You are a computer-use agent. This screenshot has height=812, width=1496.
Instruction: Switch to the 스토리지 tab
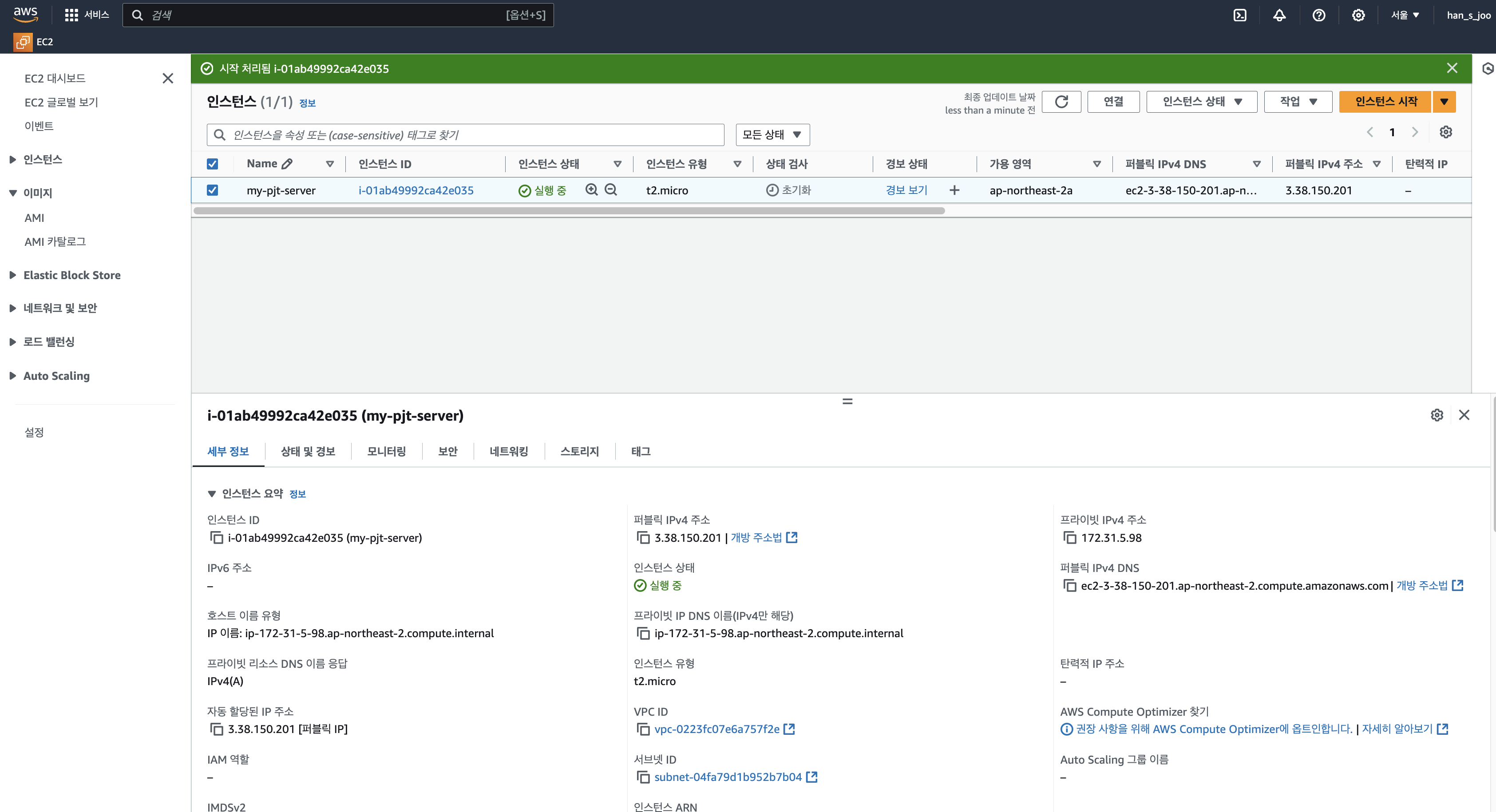[x=580, y=452]
